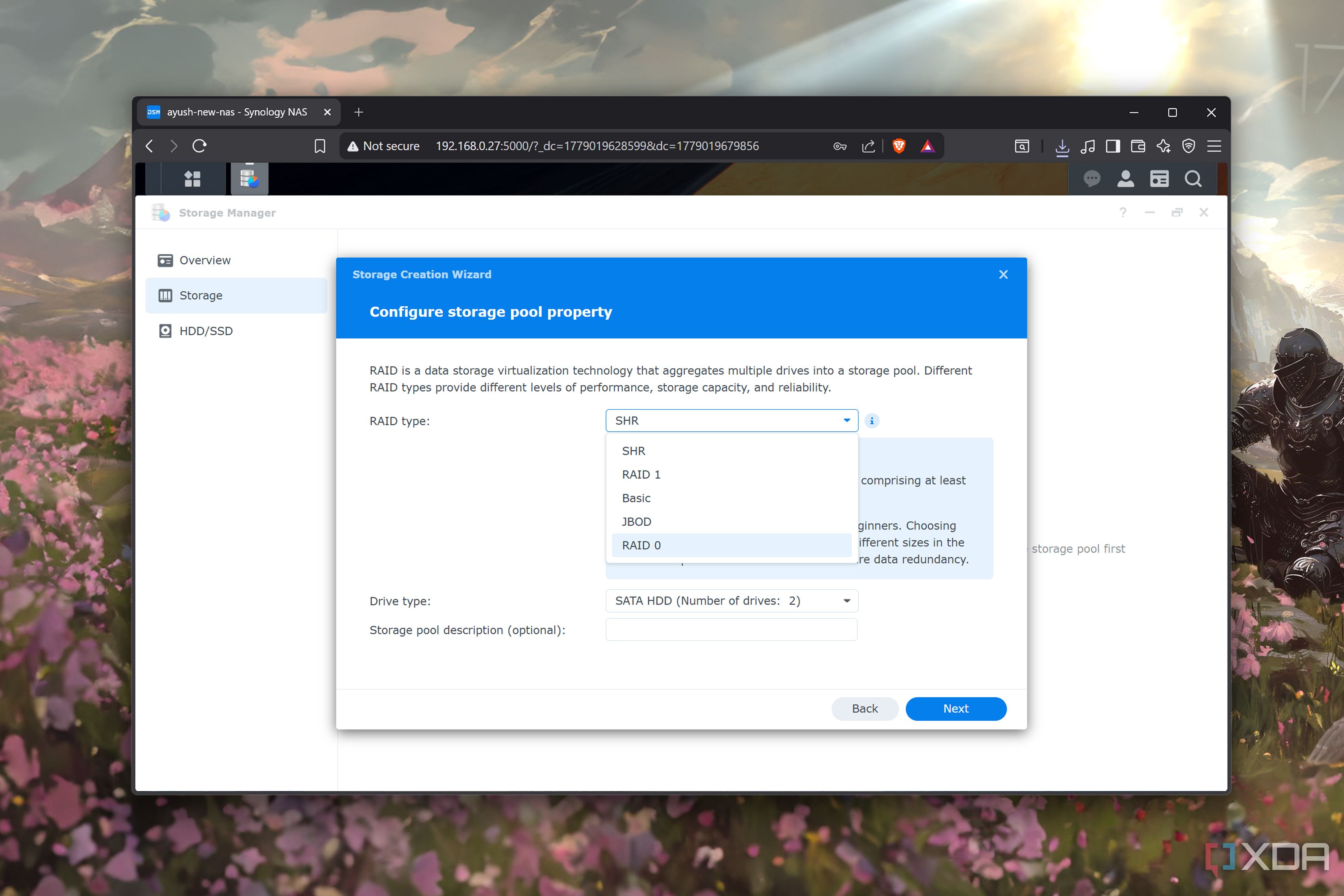The height and width of the screenshot is (896, 1344).
Task: Open the DSM widgets panel icon
Action: (1160, 179)
